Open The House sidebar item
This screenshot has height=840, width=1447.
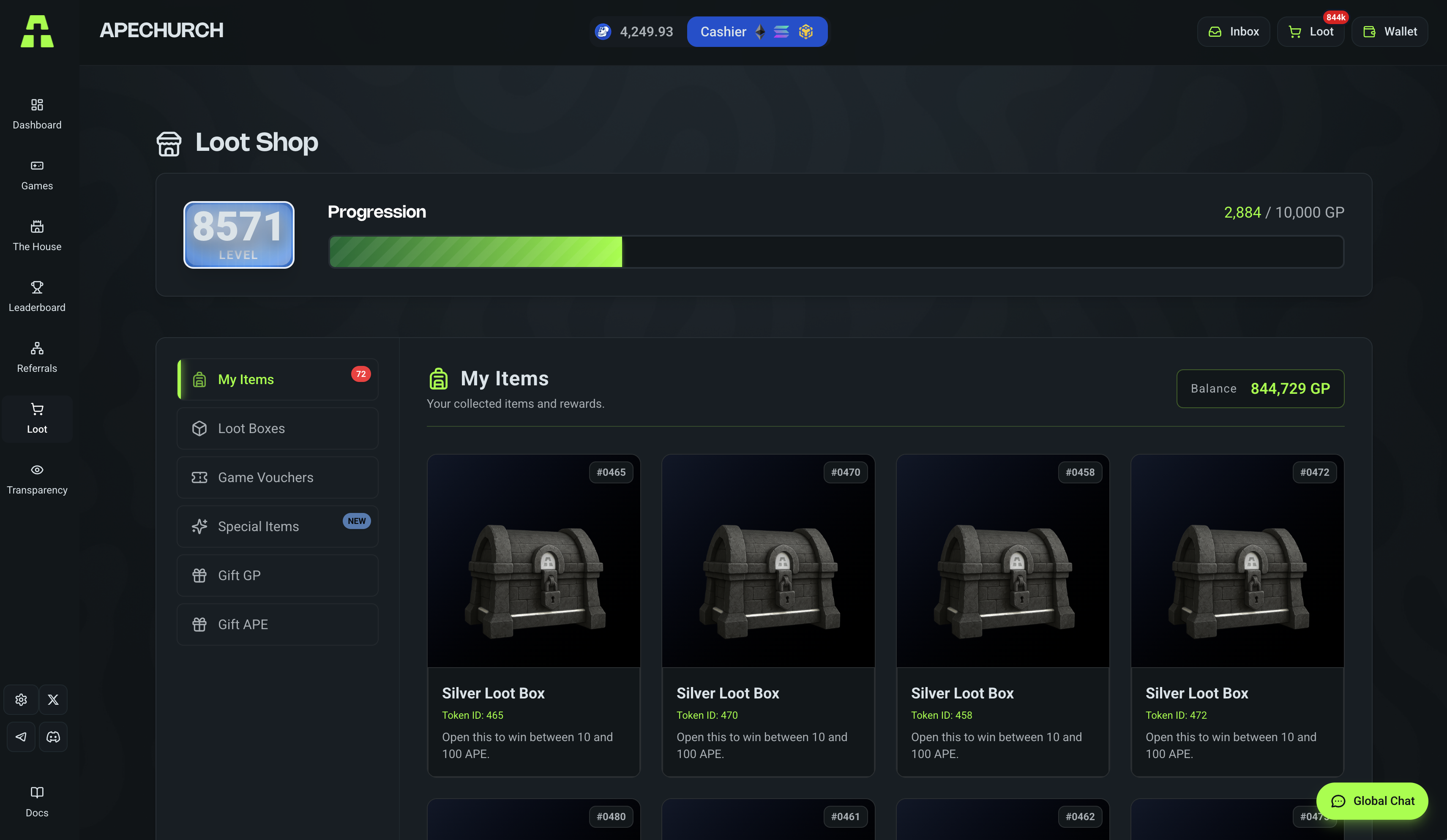[x=37, y=235]
